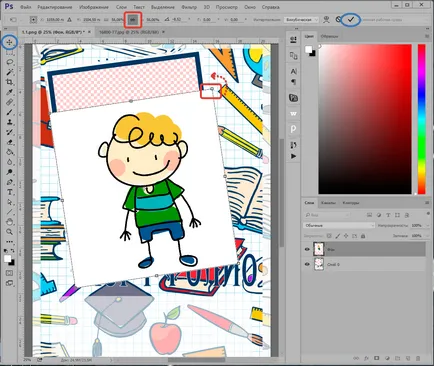The height and width of the screenshot is (366, 434).
Task: Select the Eyedropper tool
Action: 9,92
